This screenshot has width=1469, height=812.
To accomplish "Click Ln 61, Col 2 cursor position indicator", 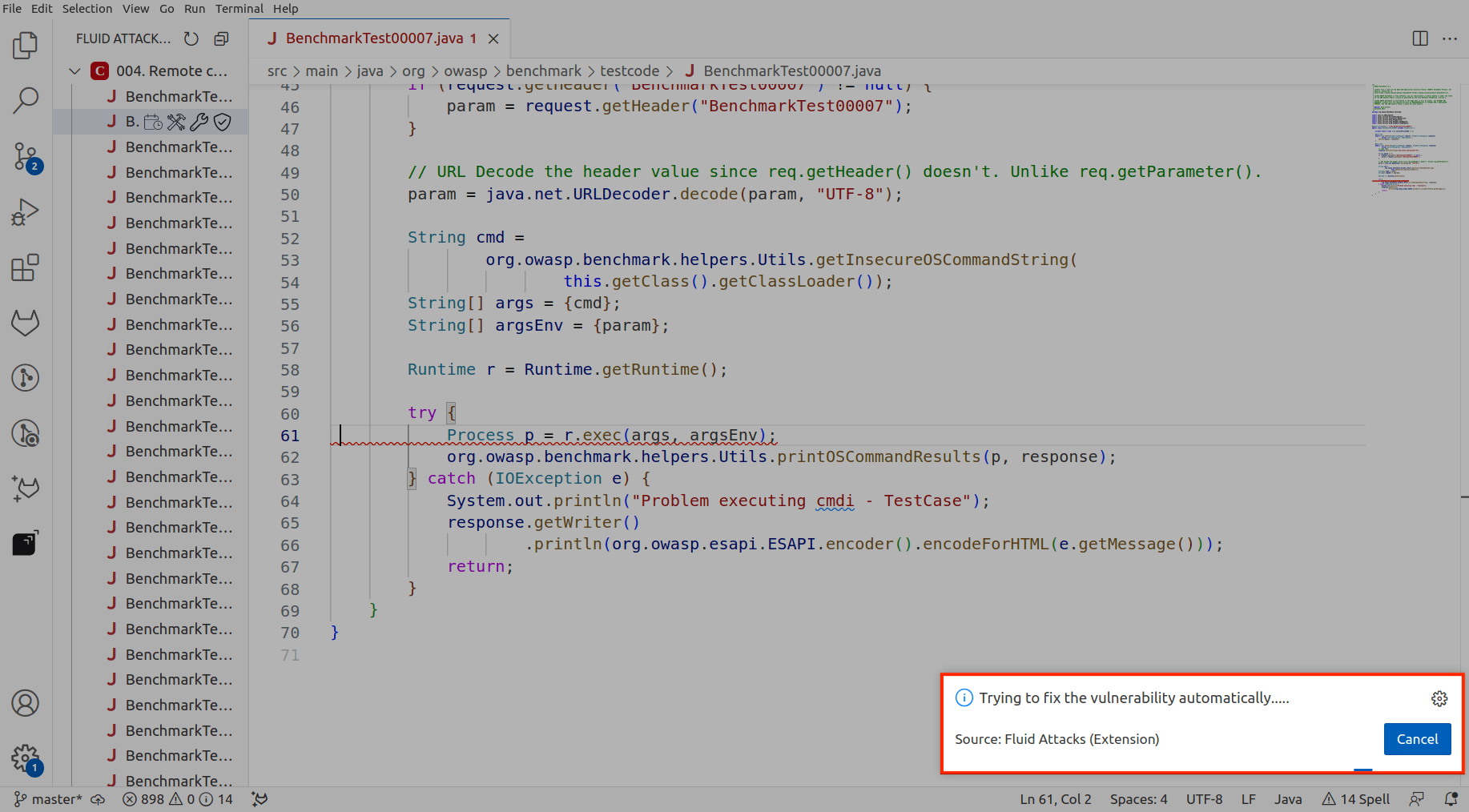I will [x=1055, y=799].
